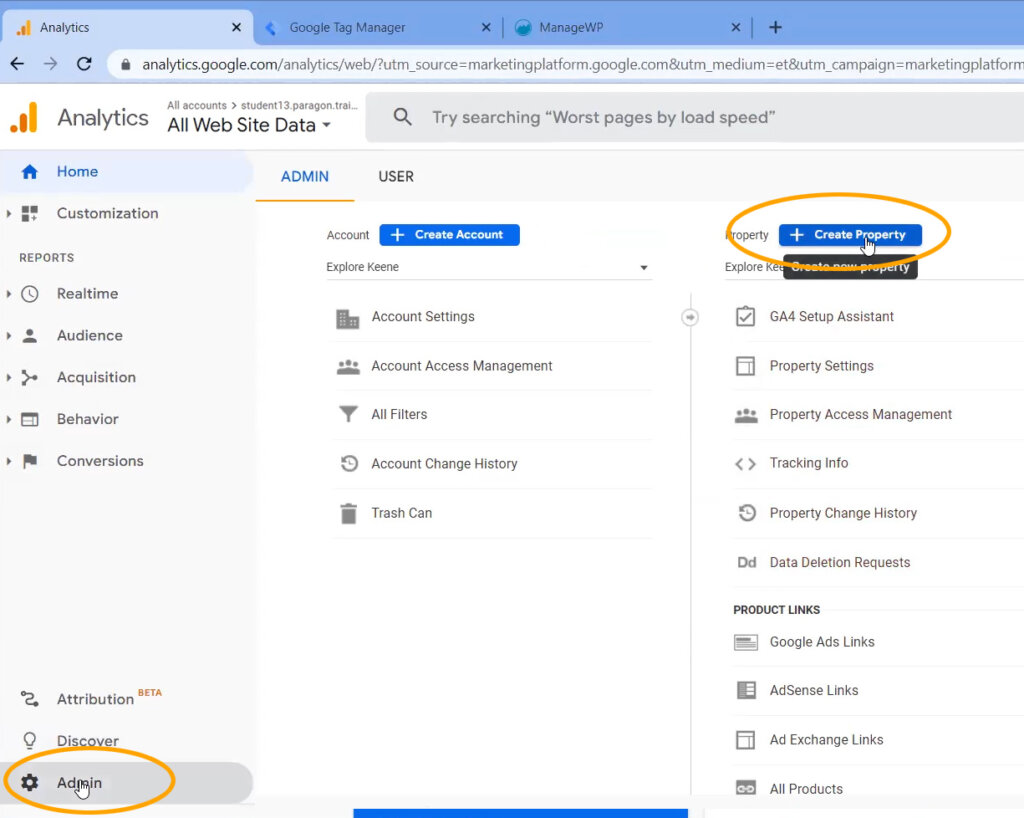This screenshot has height=818, width=1024.
Task: Go to the Home sidebar item
Action: click(127, 172)
